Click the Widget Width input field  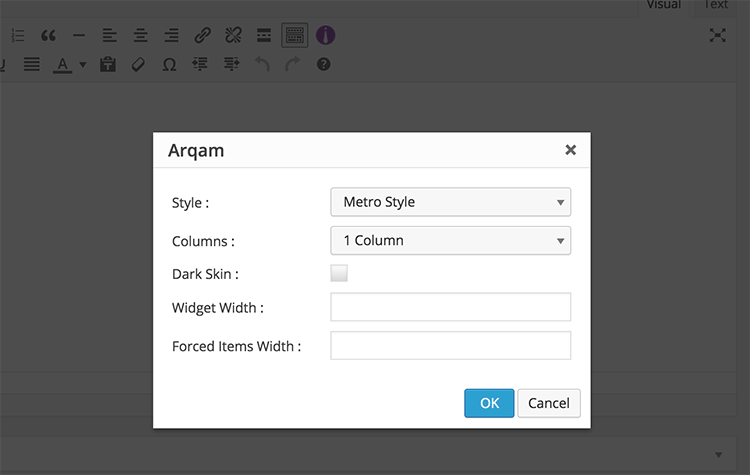coord(451,307)
